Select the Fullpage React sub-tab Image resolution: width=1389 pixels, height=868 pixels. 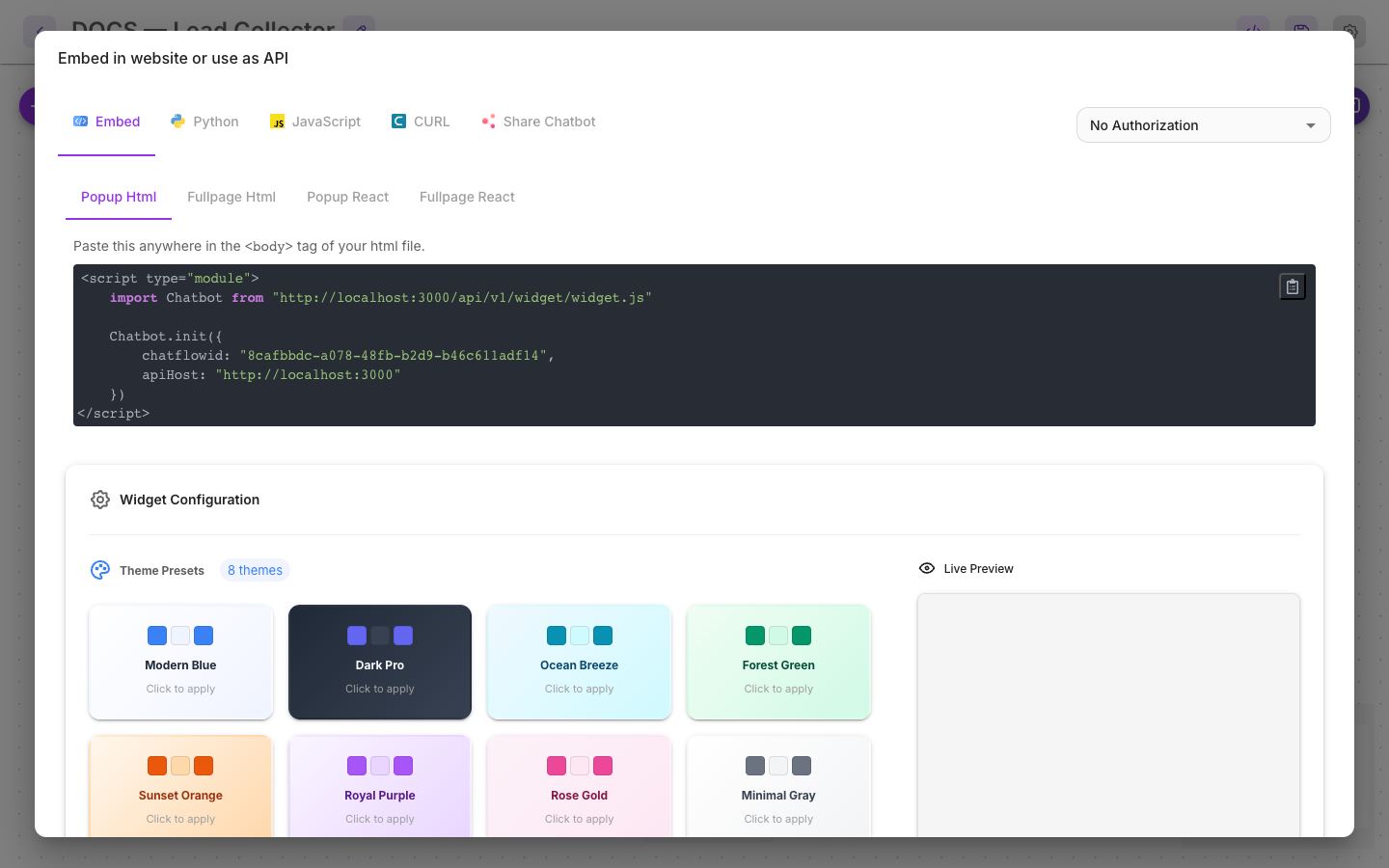tap(467, 197)
